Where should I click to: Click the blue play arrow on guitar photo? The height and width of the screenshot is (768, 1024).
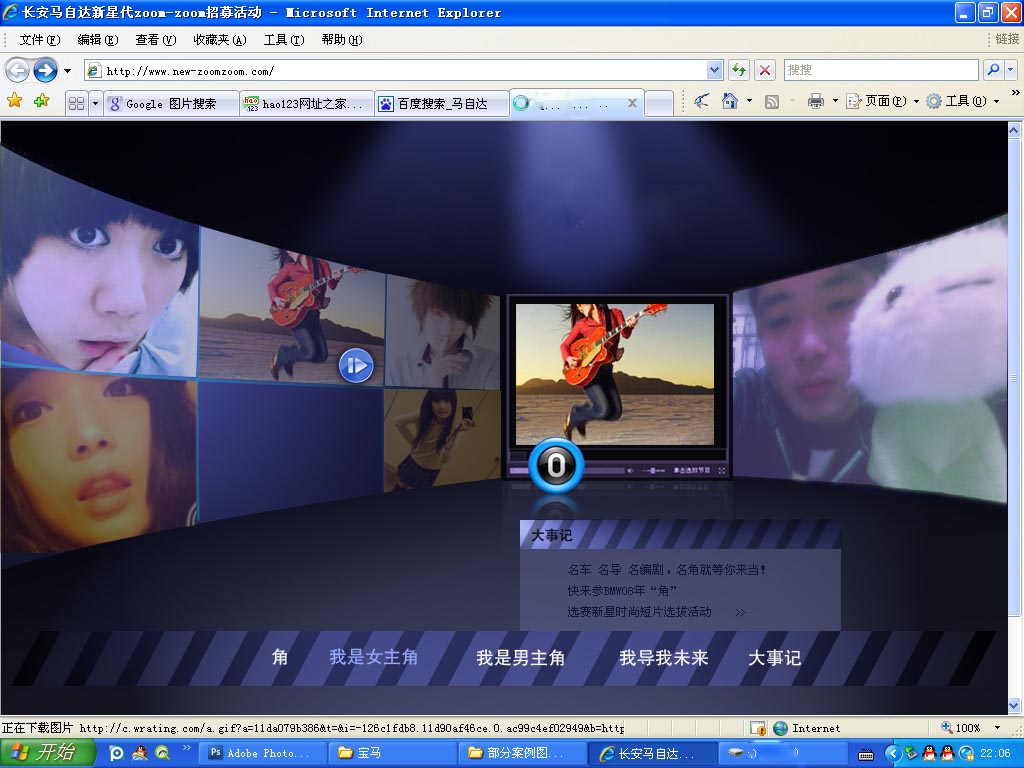[355, 365]
